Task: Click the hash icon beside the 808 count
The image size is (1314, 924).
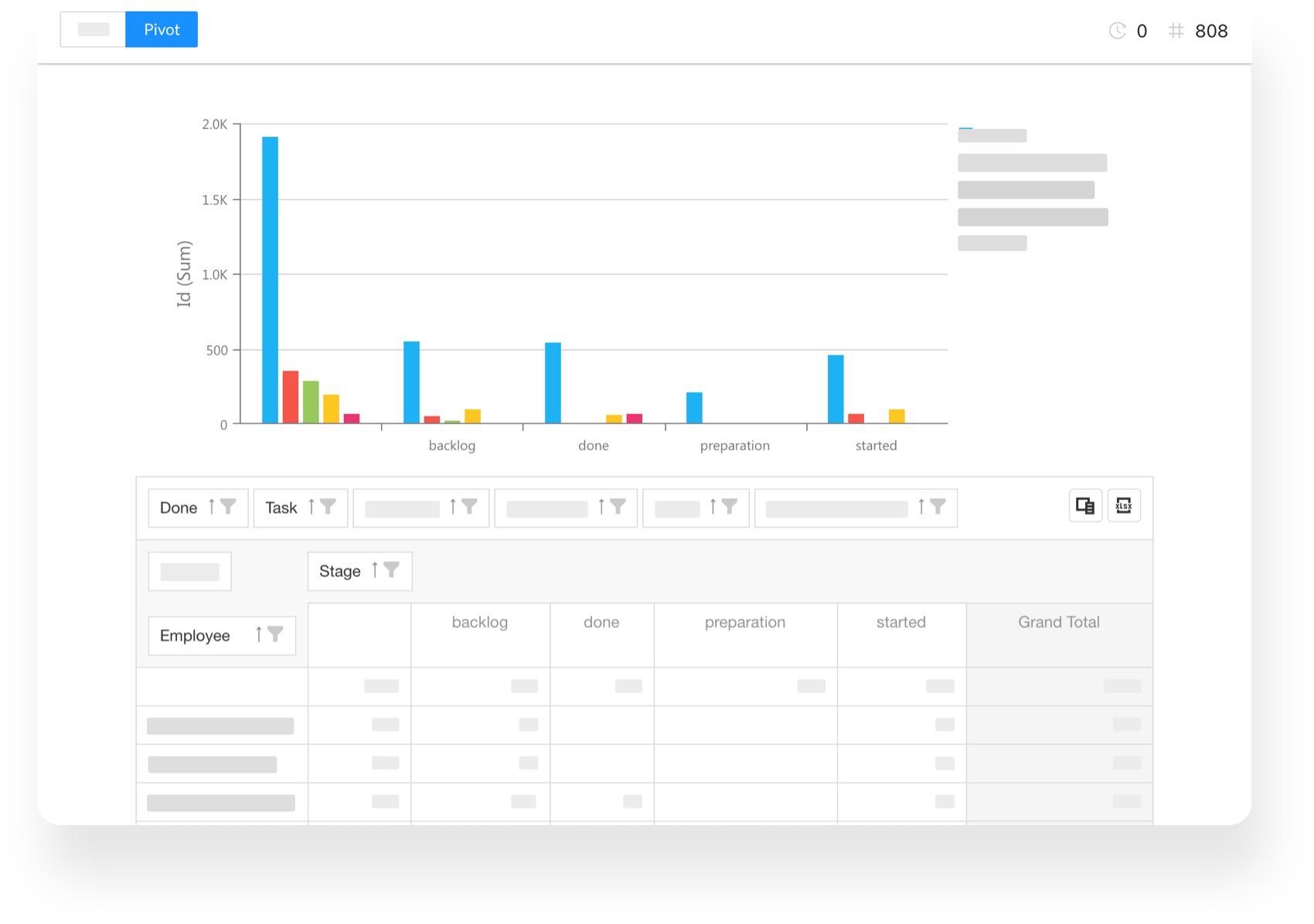Action: pyautogui.click(x=1176, y=31)
